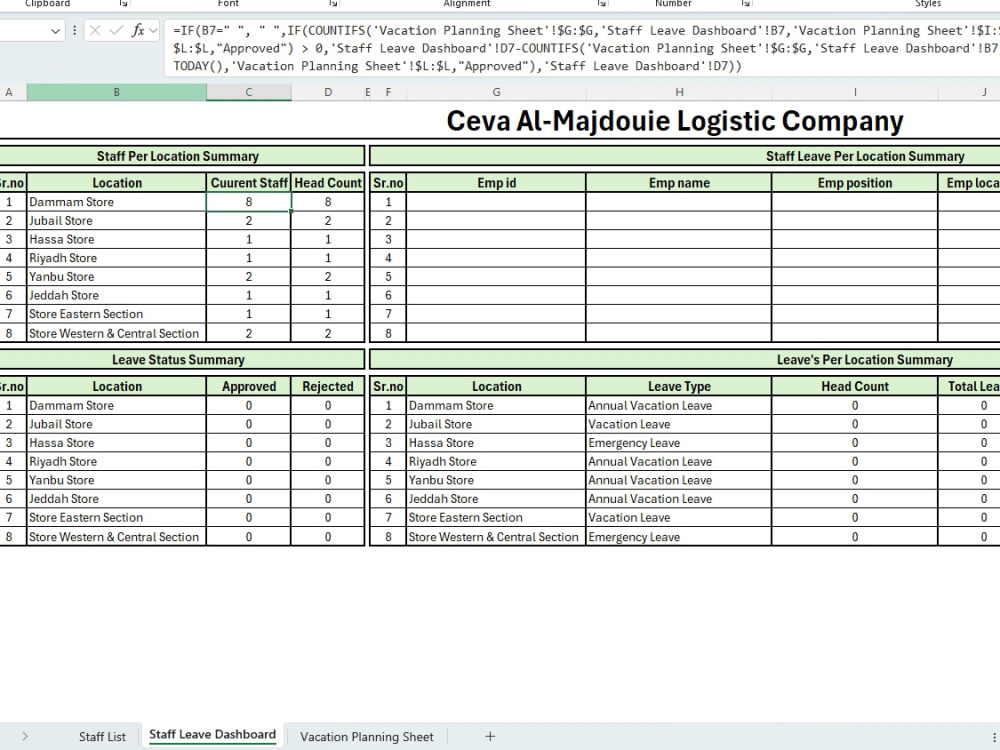Select empty Emp name cell in row Sr.no 3
Screen dimensions: 1000x750
(x=679, y=239)
